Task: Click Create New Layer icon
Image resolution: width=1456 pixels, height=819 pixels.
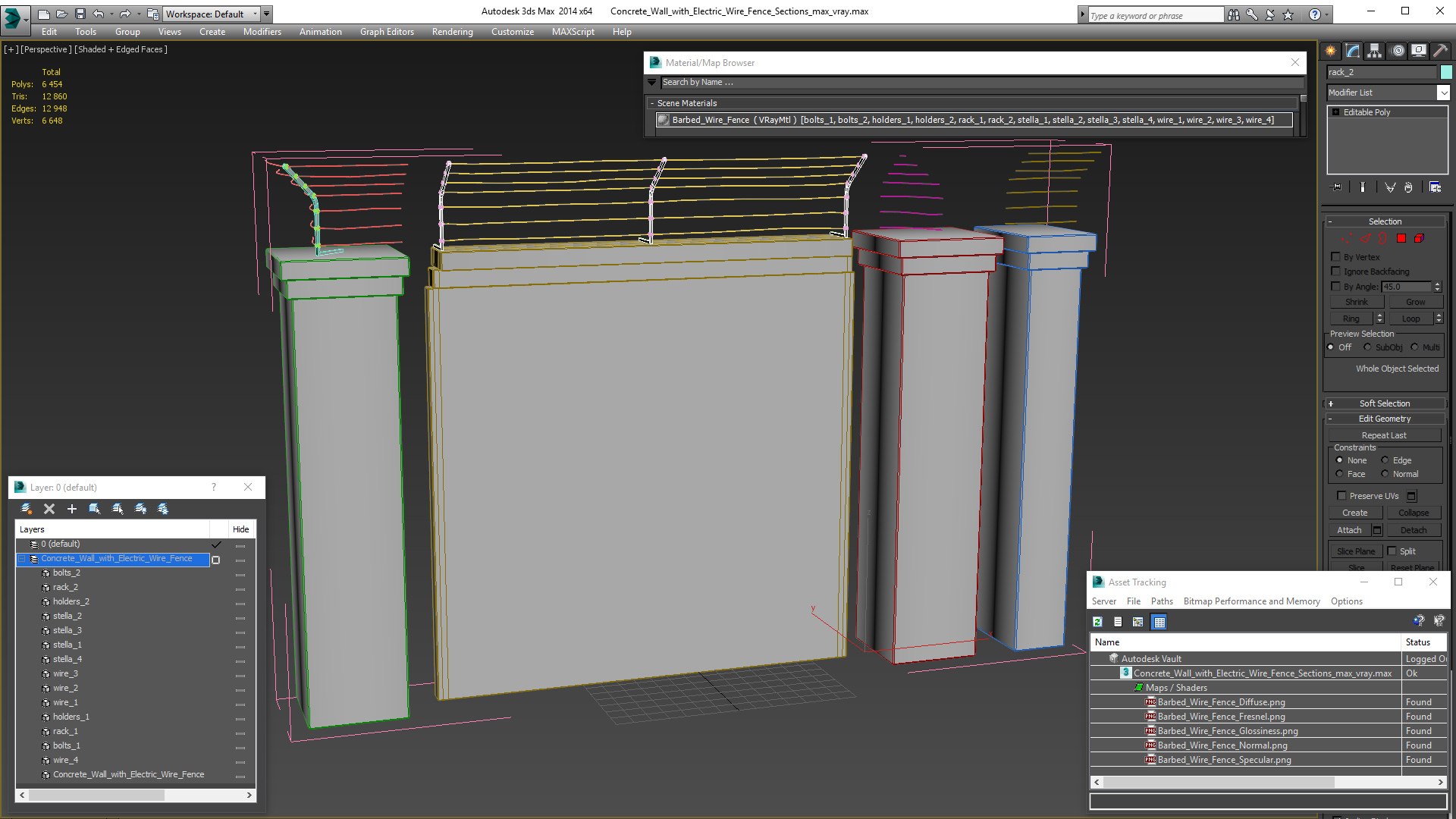Action: 27,509
